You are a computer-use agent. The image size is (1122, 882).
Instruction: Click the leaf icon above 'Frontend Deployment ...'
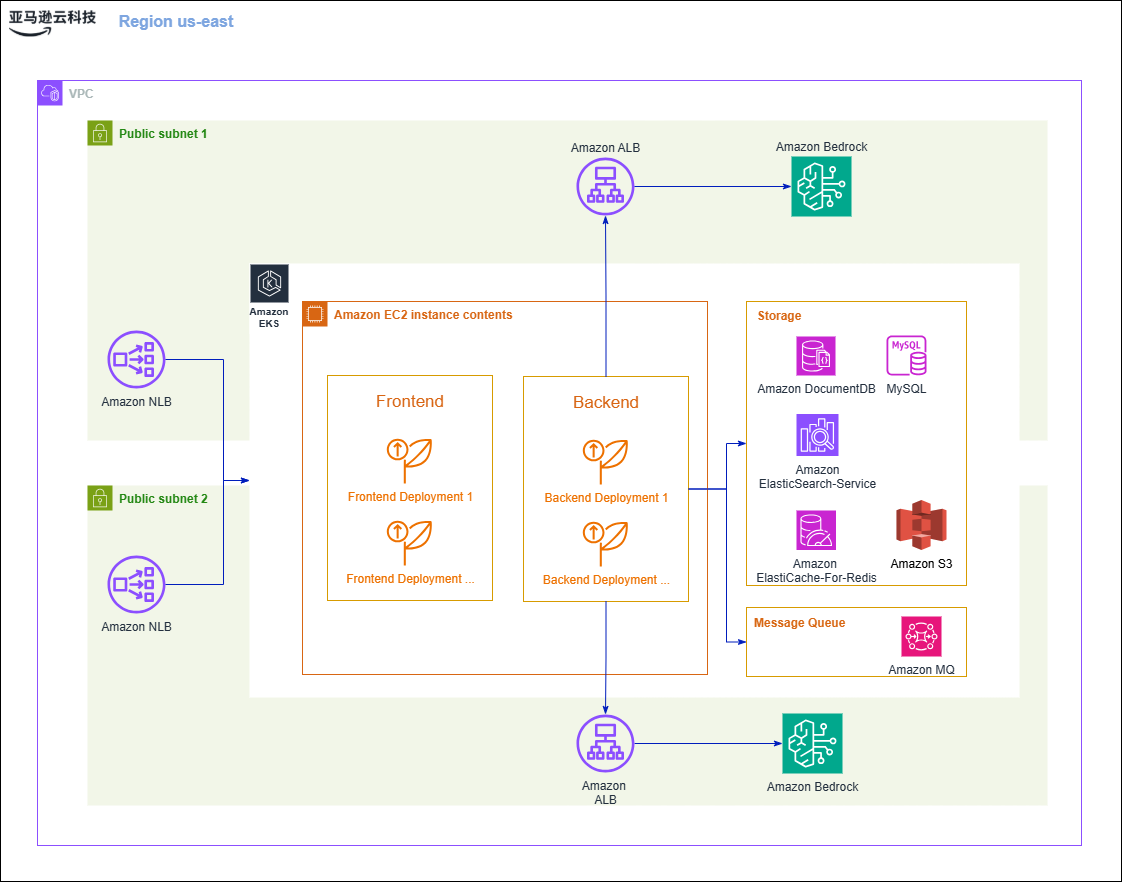point(409,542)
